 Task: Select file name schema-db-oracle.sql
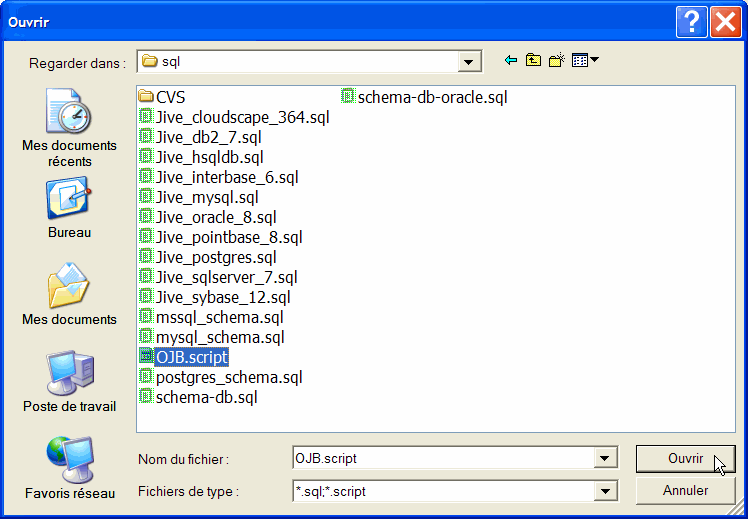click(x=433, y=98)
